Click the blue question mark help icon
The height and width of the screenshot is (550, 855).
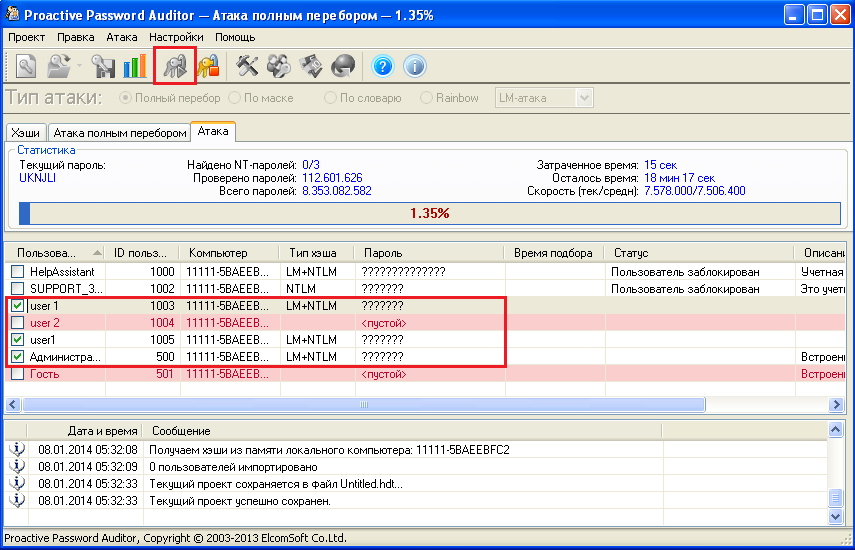click(x=382, y=66)
